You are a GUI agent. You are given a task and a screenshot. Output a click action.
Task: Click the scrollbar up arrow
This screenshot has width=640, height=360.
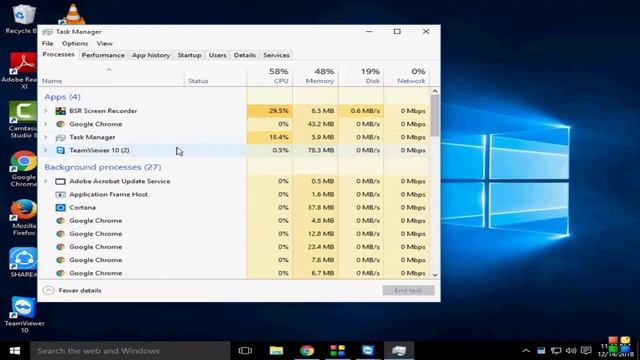coord(435,91)
